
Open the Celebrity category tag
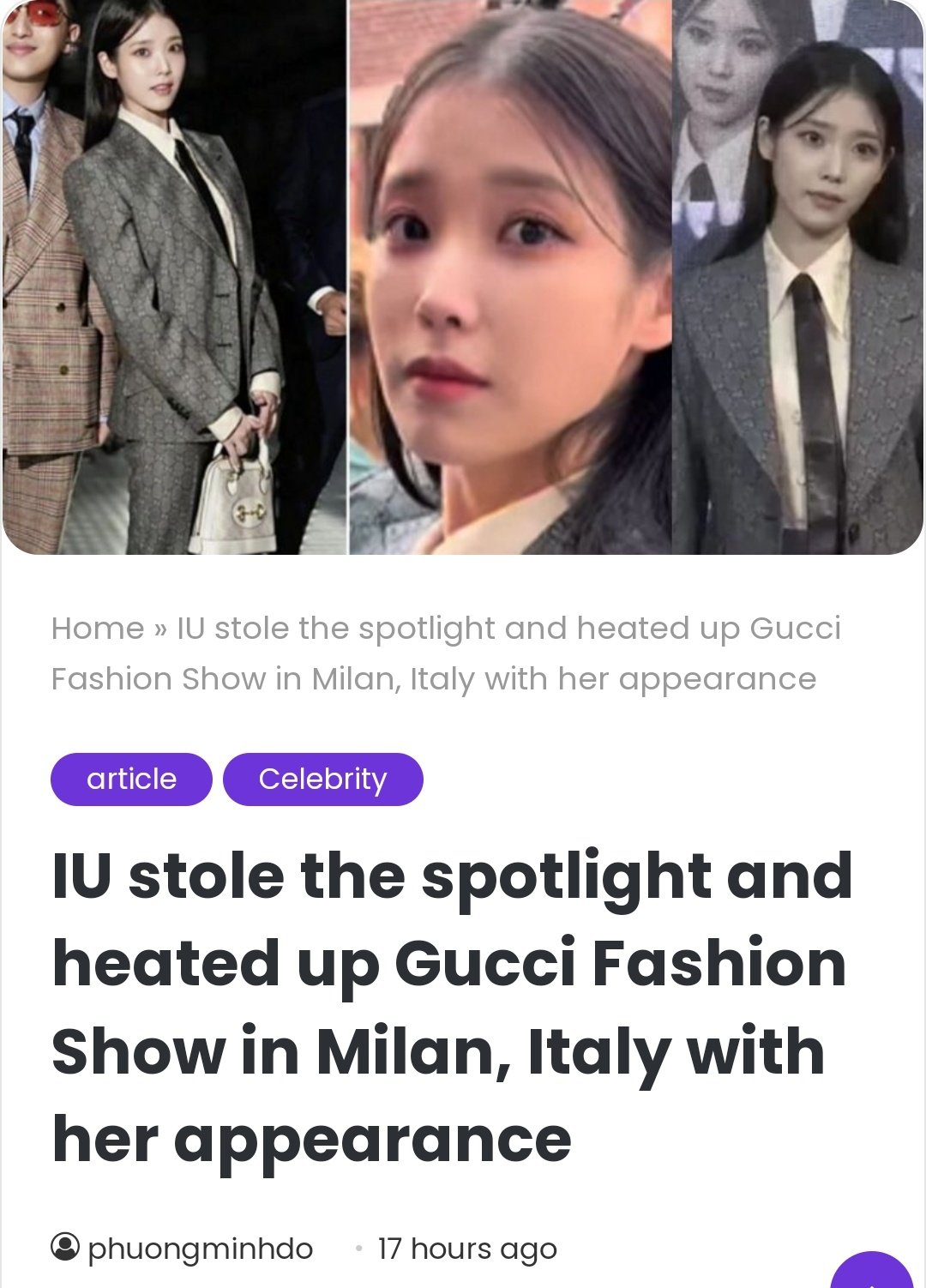click(x=323, y=779)
